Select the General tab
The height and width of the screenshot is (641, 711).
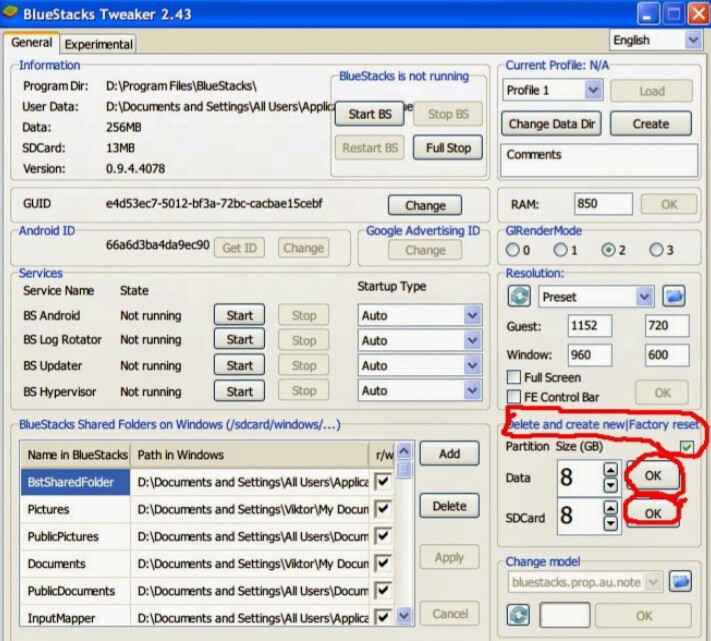coord(31,43)
